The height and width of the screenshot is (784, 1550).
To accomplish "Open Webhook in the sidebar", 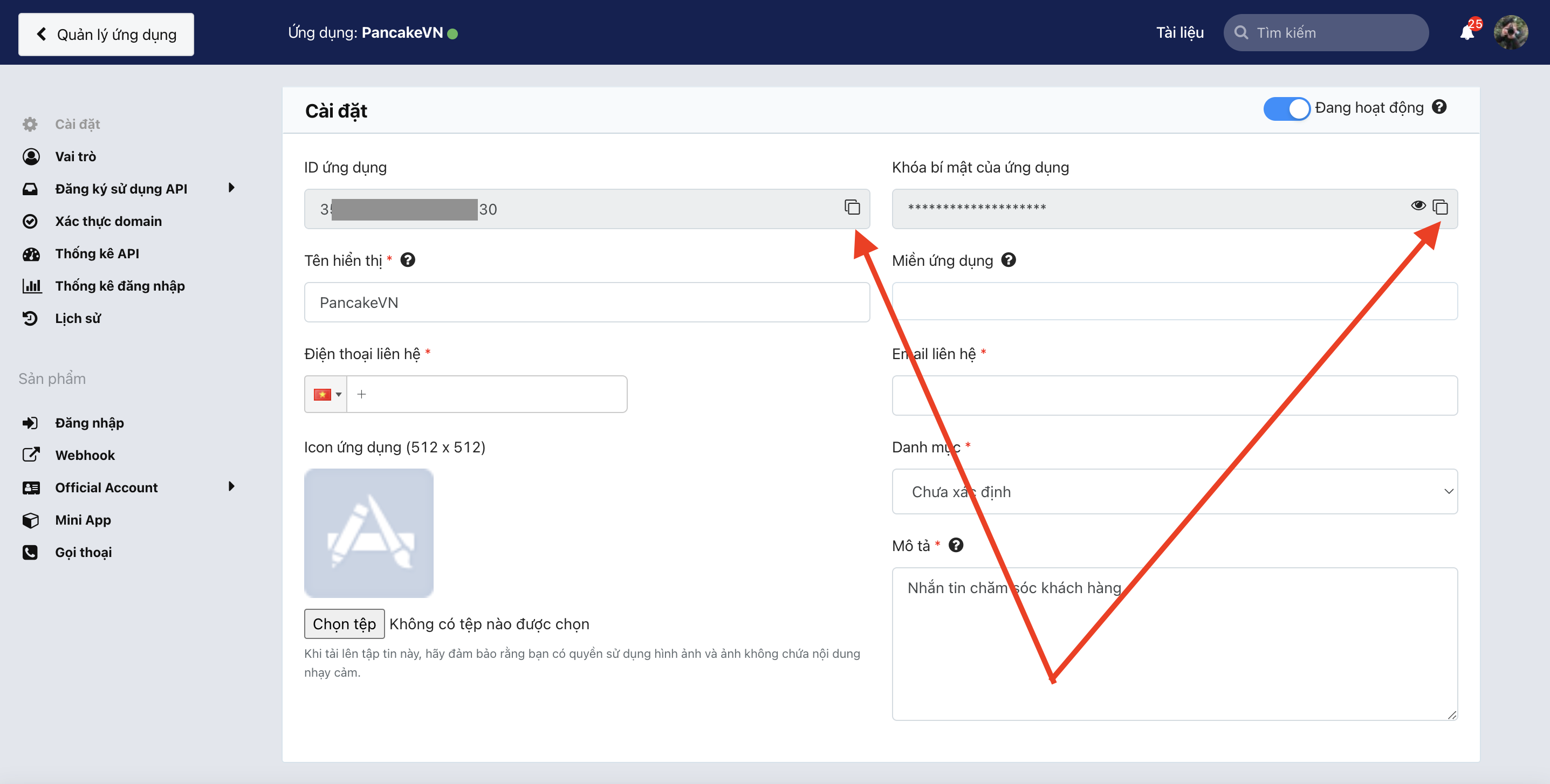I will (85, 455).
